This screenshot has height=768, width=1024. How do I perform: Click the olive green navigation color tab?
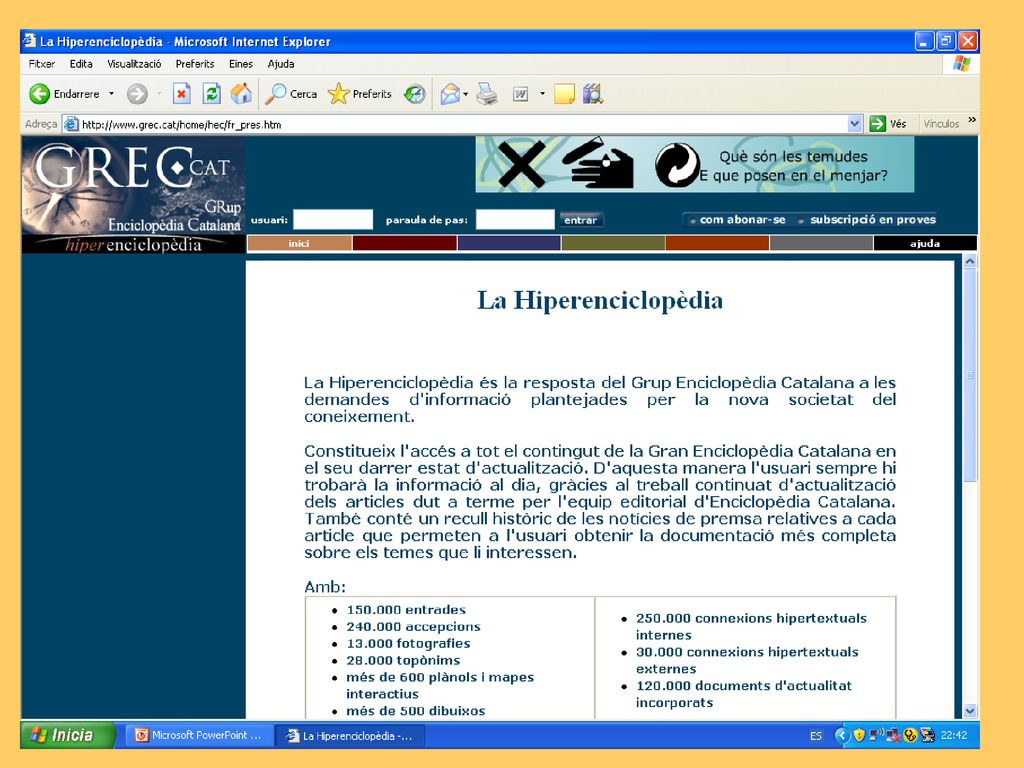[613, 244]
